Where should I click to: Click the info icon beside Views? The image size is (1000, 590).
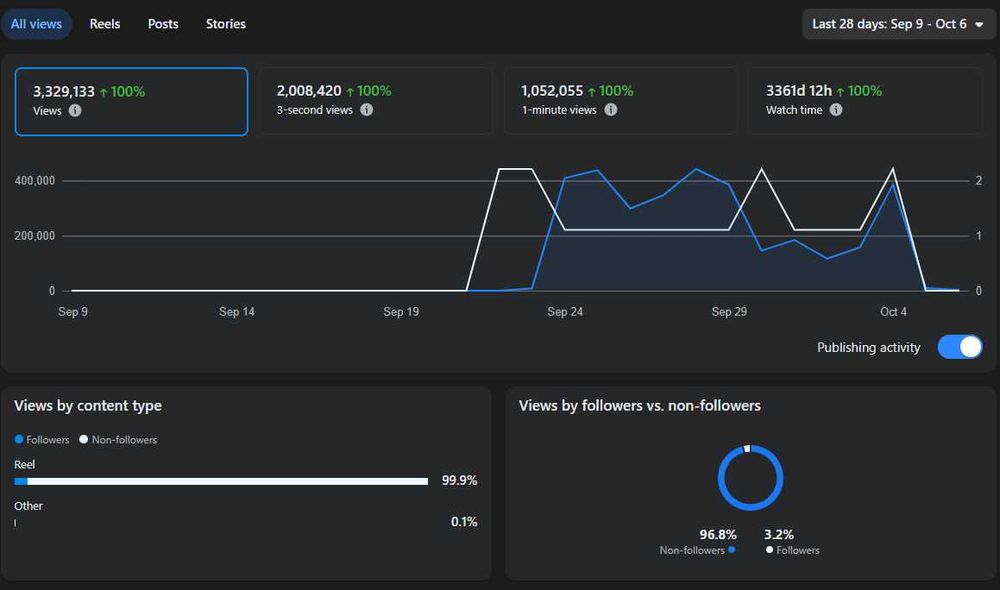point(75,110)
